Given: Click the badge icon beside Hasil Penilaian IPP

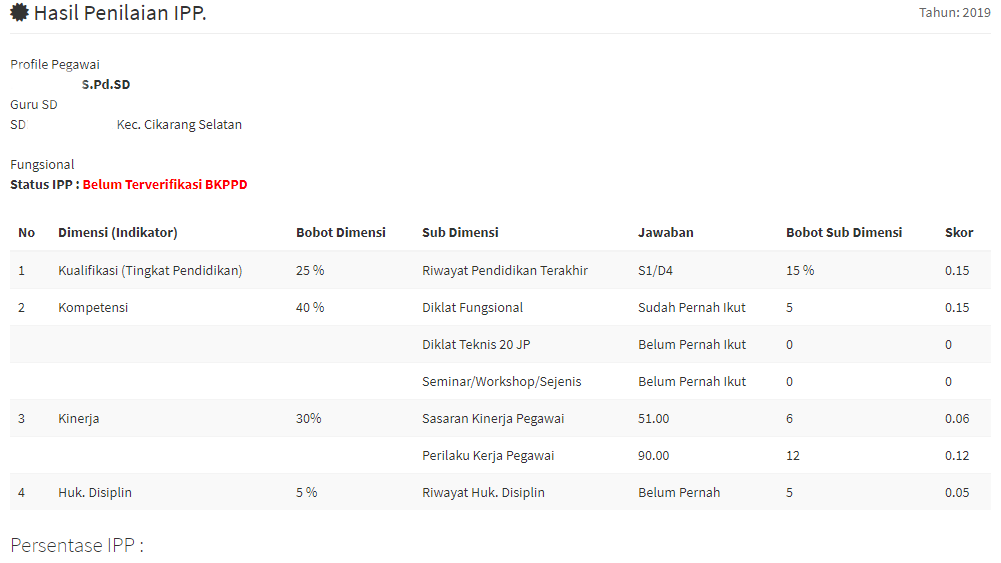Looking at the screenshot, I should pos(19,14).
